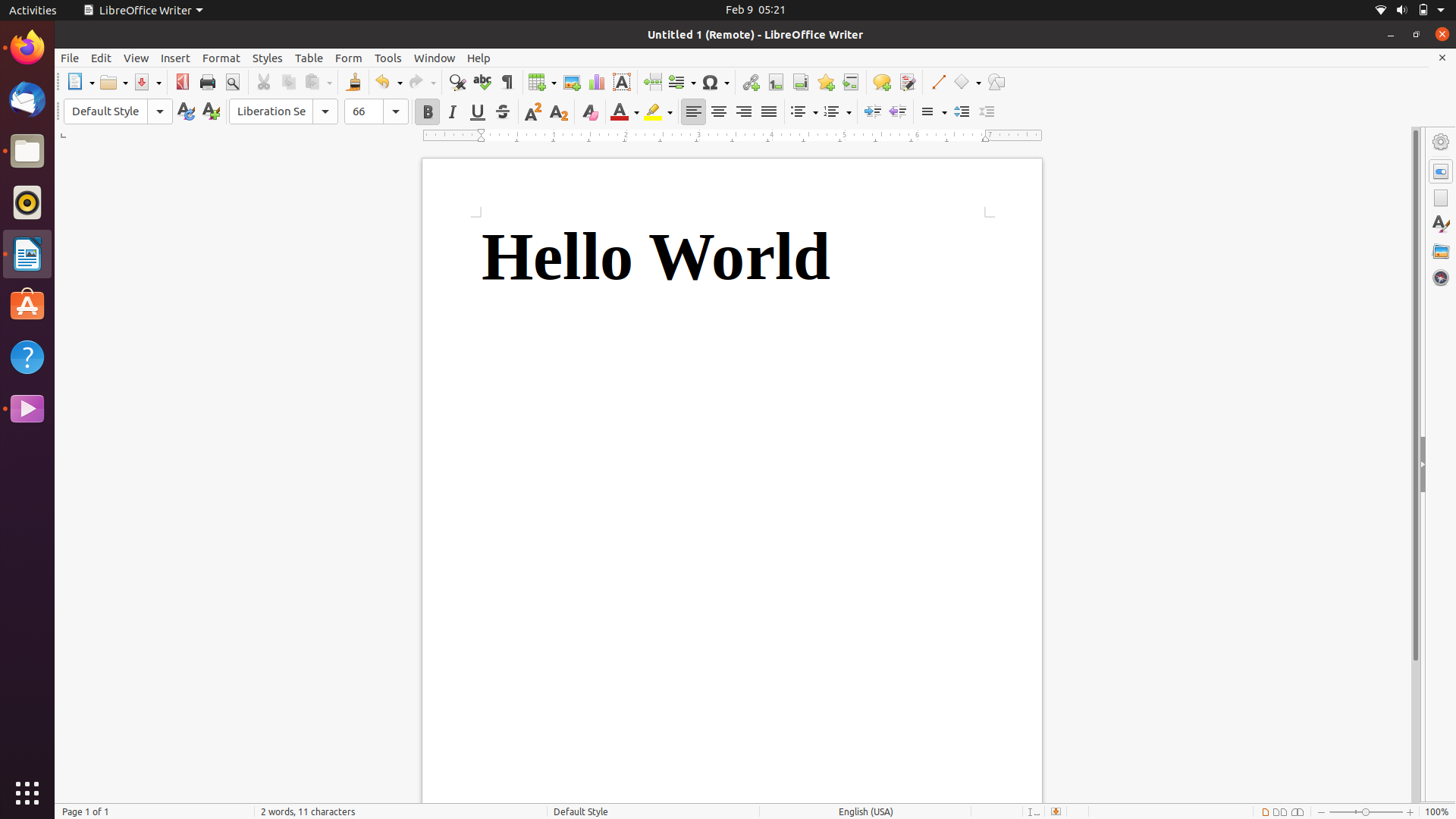
Task: Toggle track changes recording
Action: pos(907,82)
